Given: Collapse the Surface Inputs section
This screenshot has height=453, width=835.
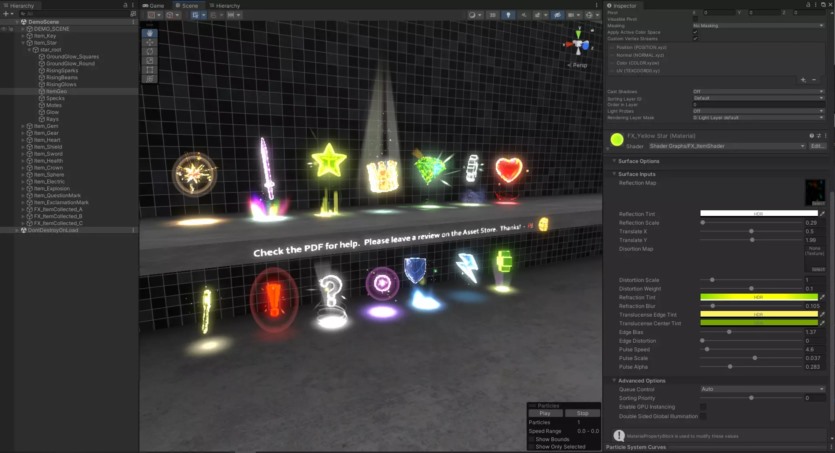Looking at the screenshot, I should [x=614, y=174].
